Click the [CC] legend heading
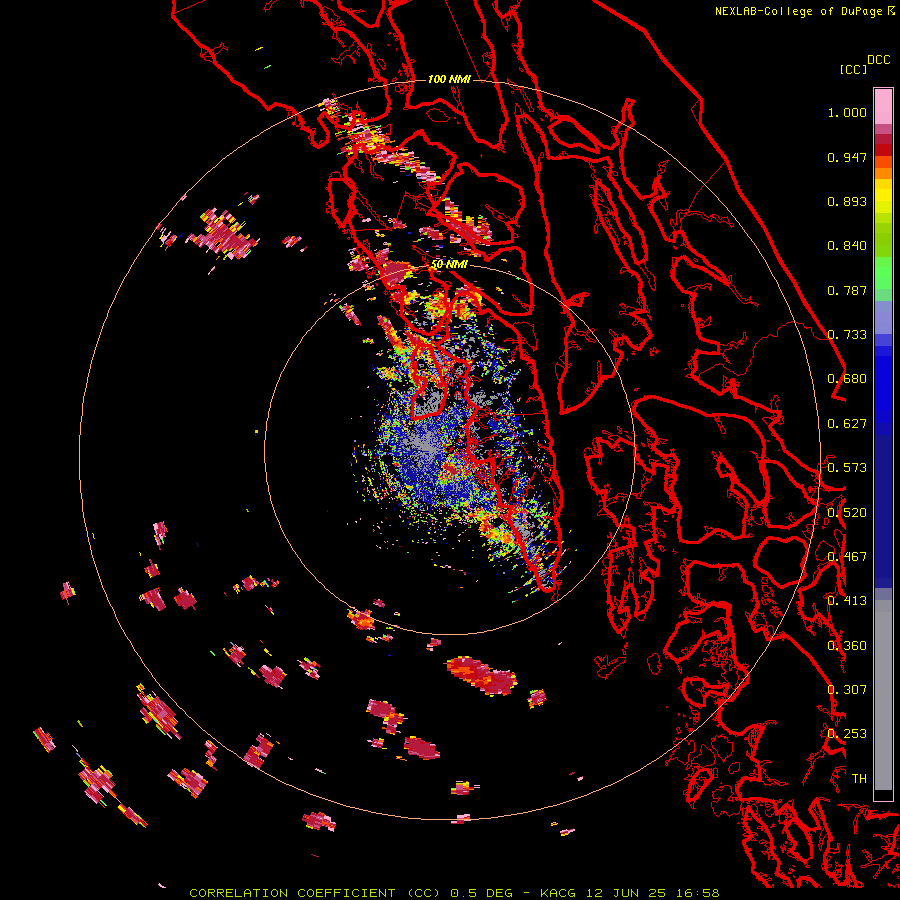900x900 pixels. pyautogui.click(x=854, y=69)
